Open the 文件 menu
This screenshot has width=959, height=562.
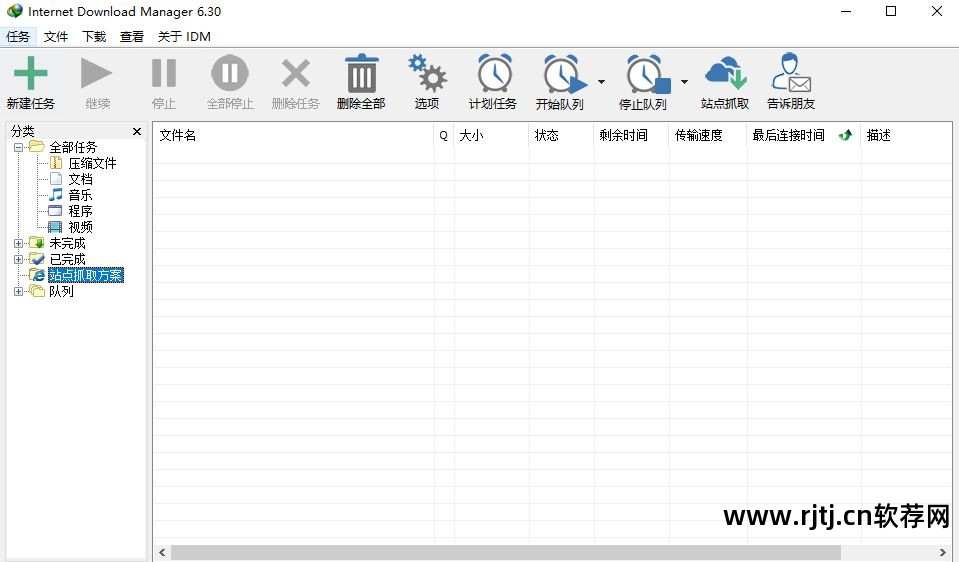click(x=56, y=37)
